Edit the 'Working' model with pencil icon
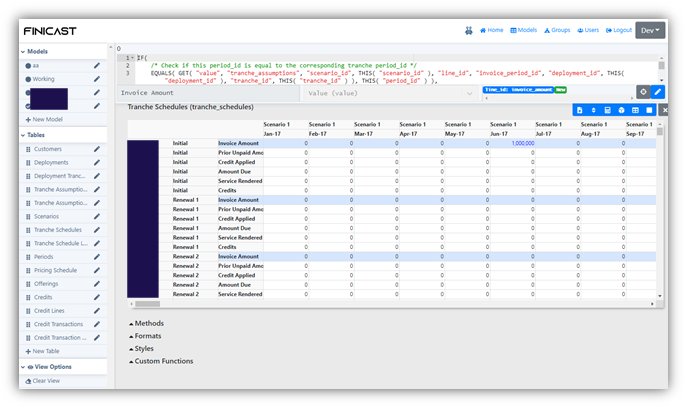 pyautogui.click(x=97, y=79)
